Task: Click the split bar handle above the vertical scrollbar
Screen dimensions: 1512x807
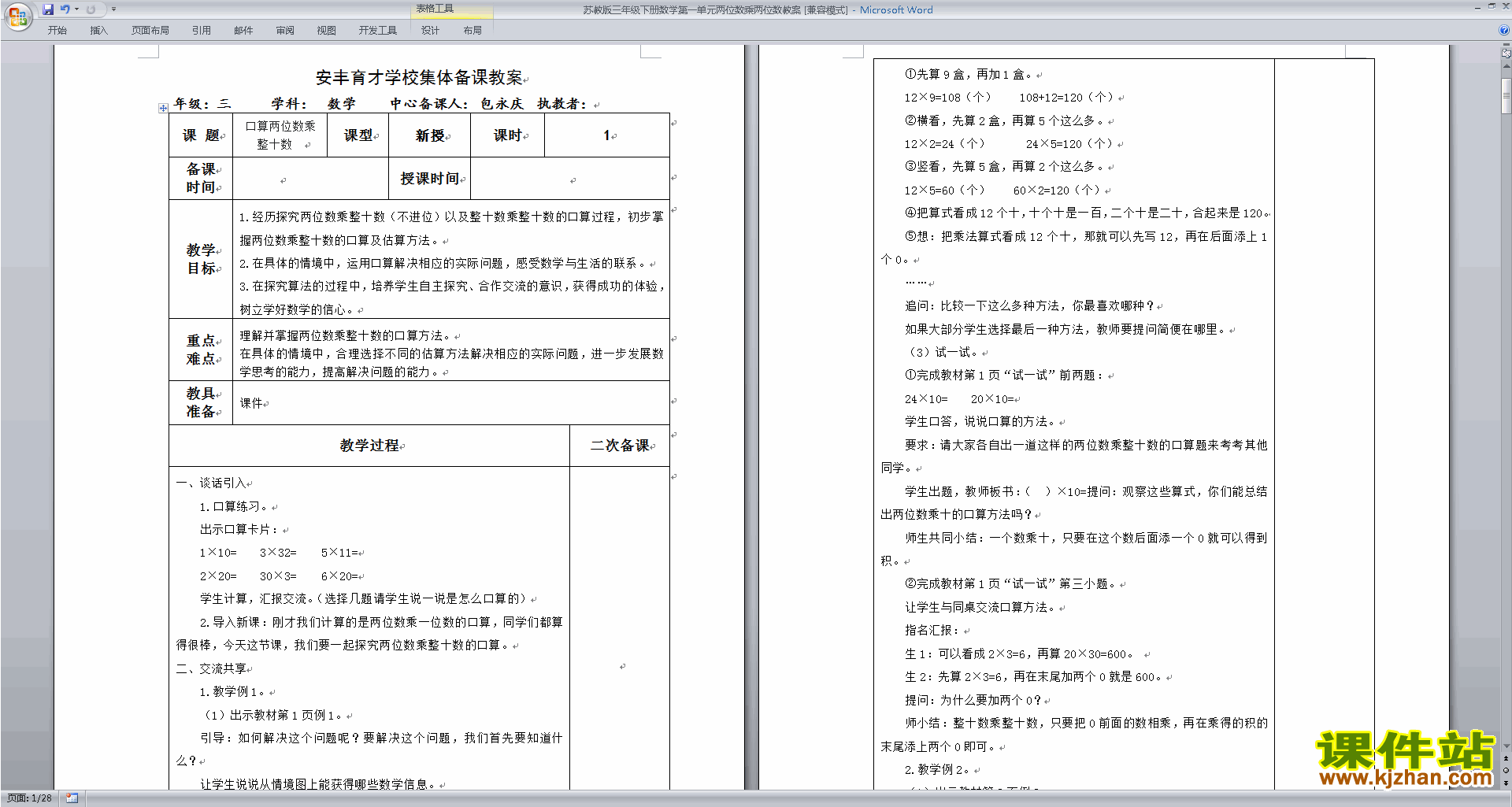Action: click(1506, 45)
